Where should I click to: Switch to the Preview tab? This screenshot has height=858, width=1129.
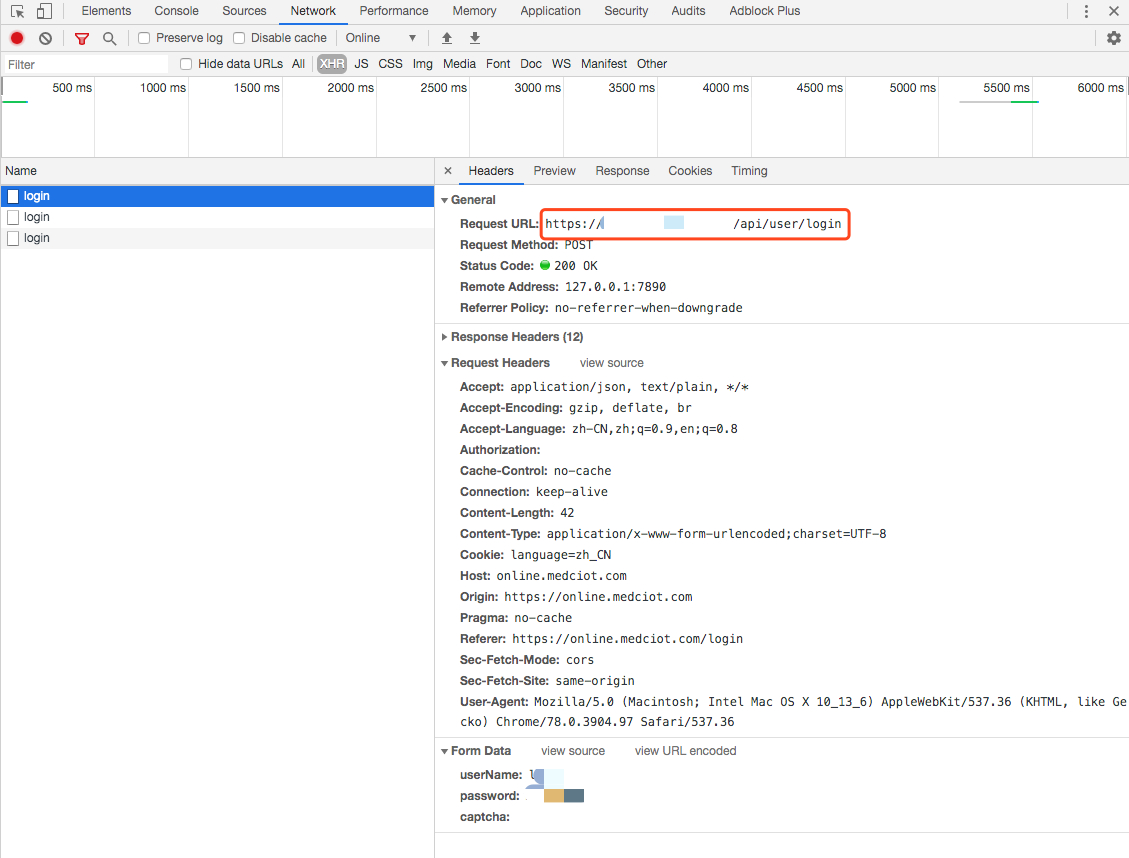point(554,171)
